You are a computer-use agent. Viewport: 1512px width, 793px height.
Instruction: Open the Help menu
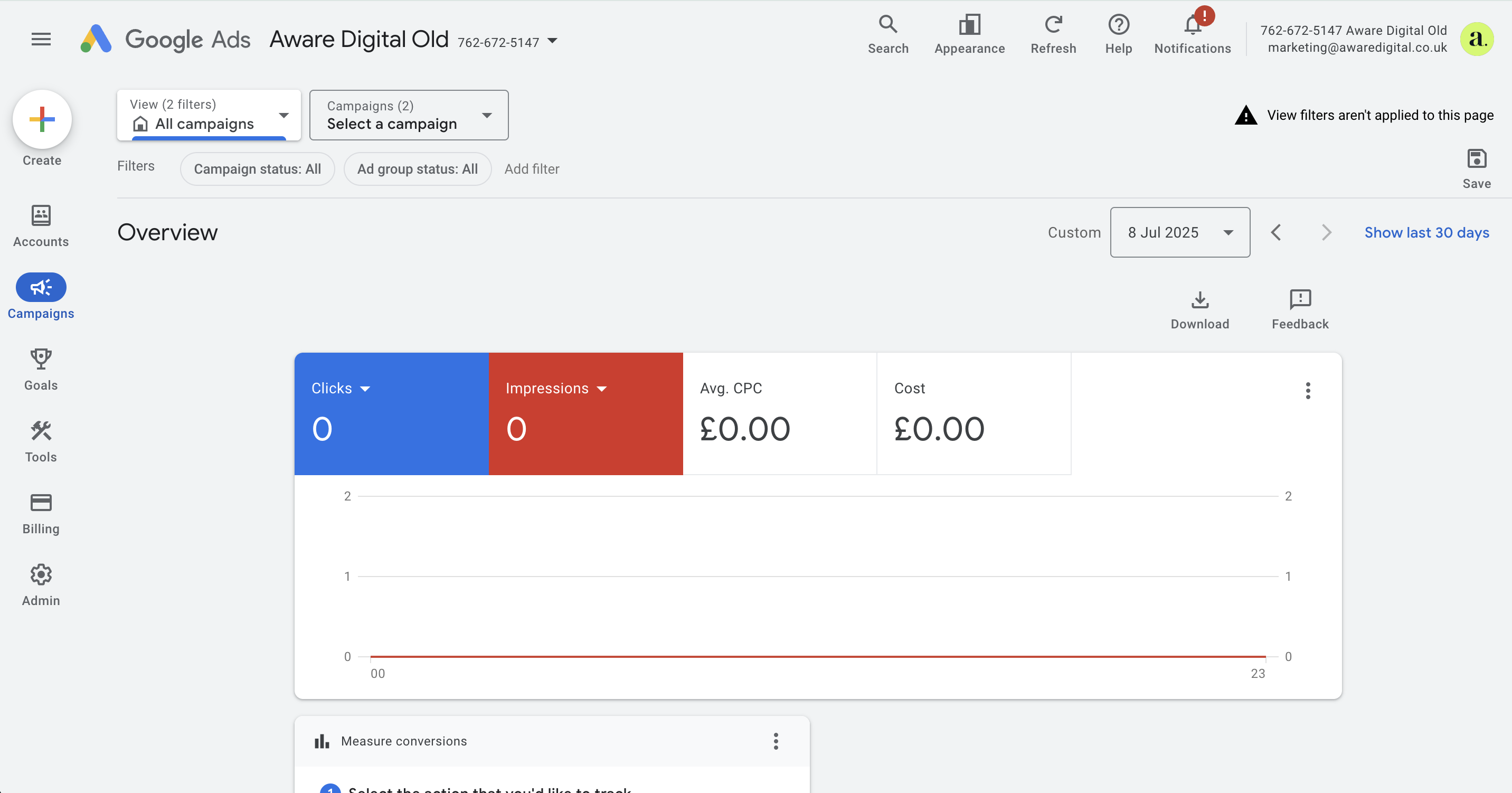tap(1118, 35)
